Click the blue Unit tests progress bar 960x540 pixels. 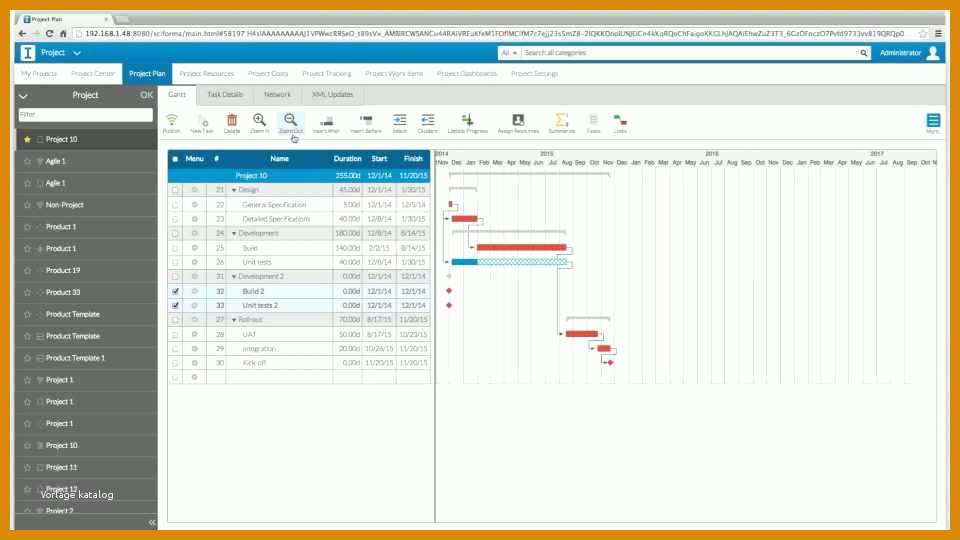(465, 262)
